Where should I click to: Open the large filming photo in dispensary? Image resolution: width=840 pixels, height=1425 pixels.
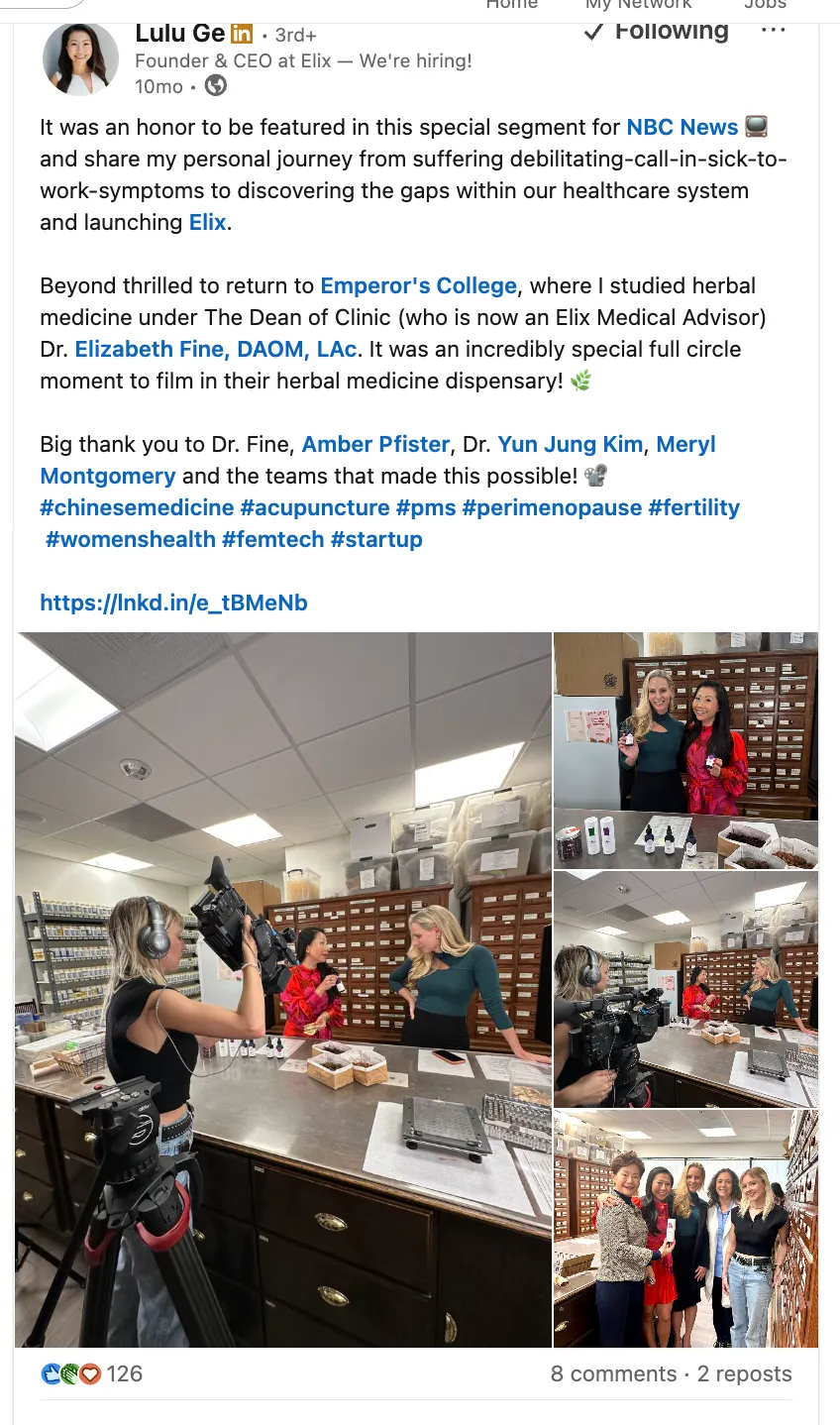tap(283, 990)
